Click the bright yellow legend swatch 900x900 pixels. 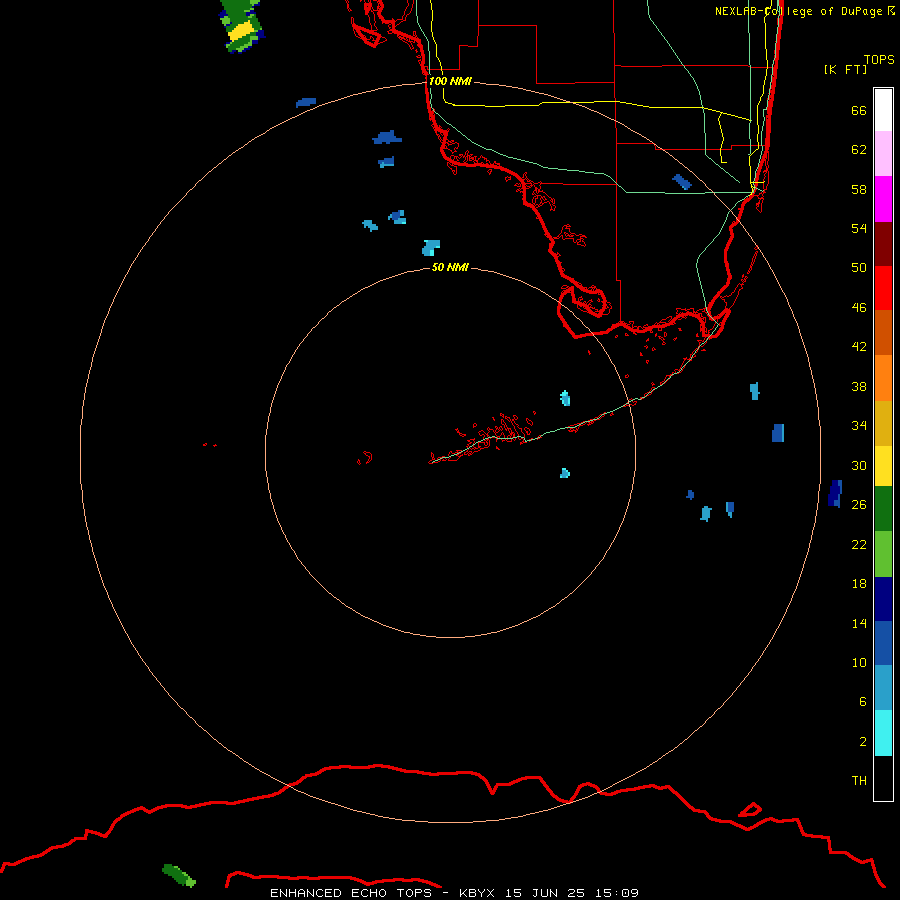tap(883, 466)
